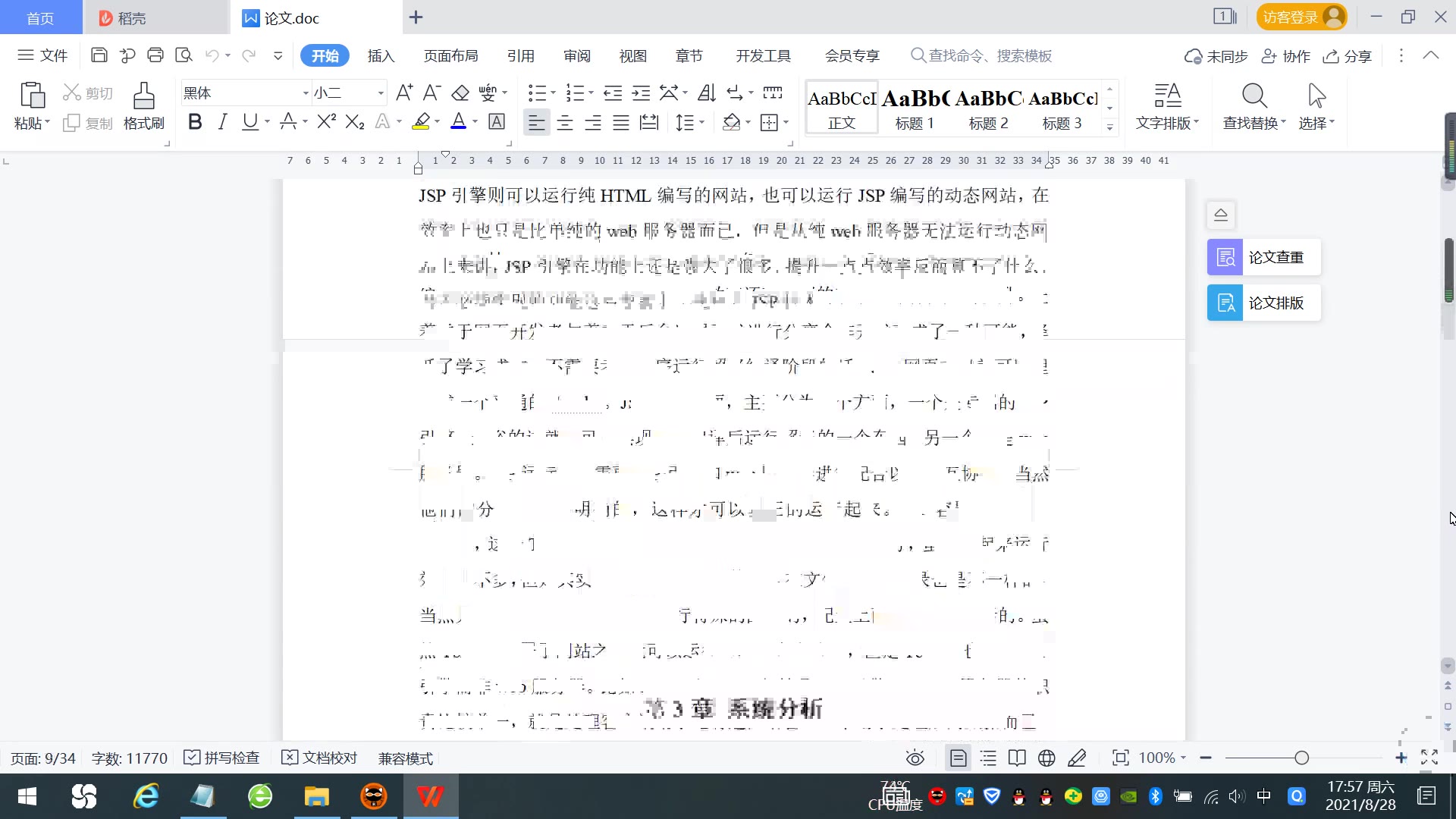Switch to the 插入 tab
This screenshot has width=1456, height=819.
tap(381, 55)
